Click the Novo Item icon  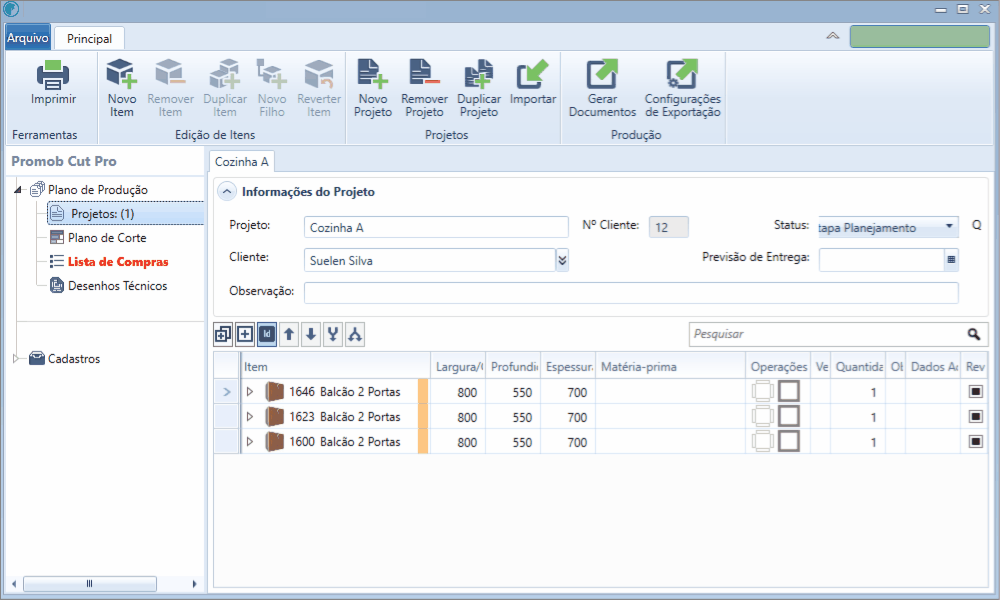point(122,75)
